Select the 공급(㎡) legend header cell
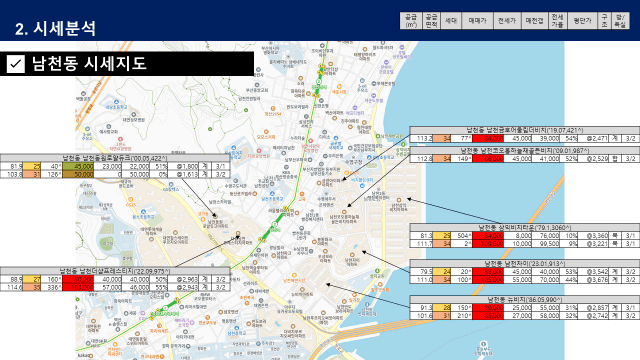640x360 pixels. [x=411, y=20]
